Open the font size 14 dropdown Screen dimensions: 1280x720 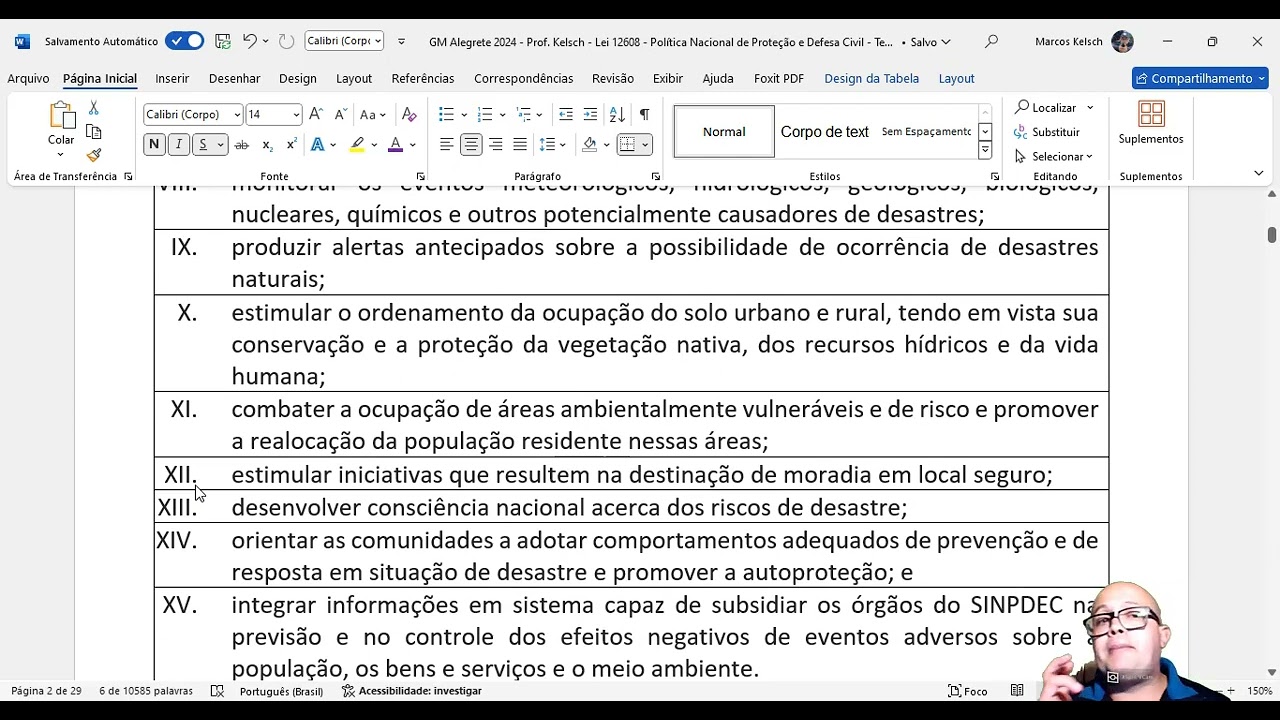tap(296, 114)
